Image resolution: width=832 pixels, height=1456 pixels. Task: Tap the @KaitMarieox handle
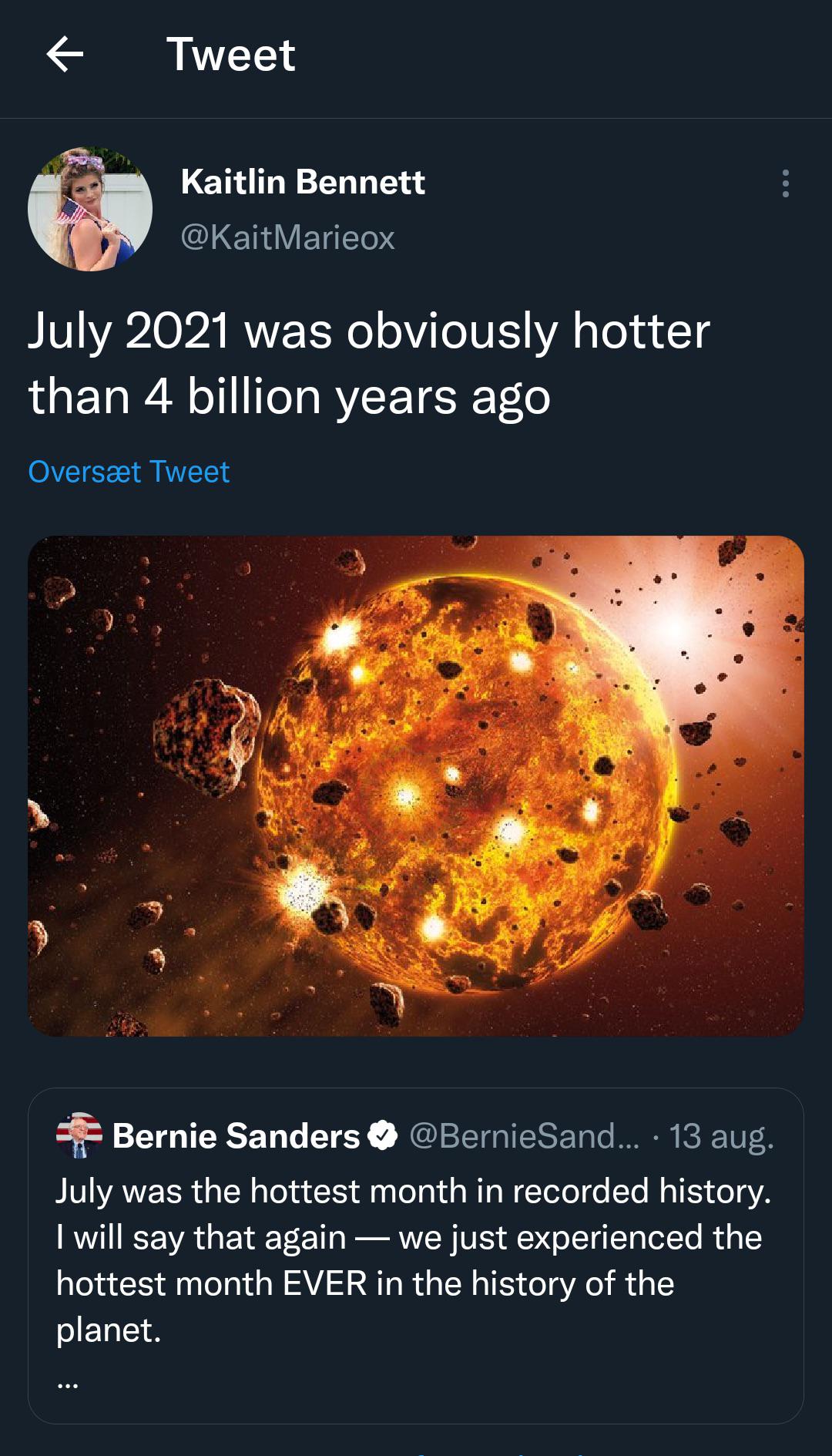287,237
